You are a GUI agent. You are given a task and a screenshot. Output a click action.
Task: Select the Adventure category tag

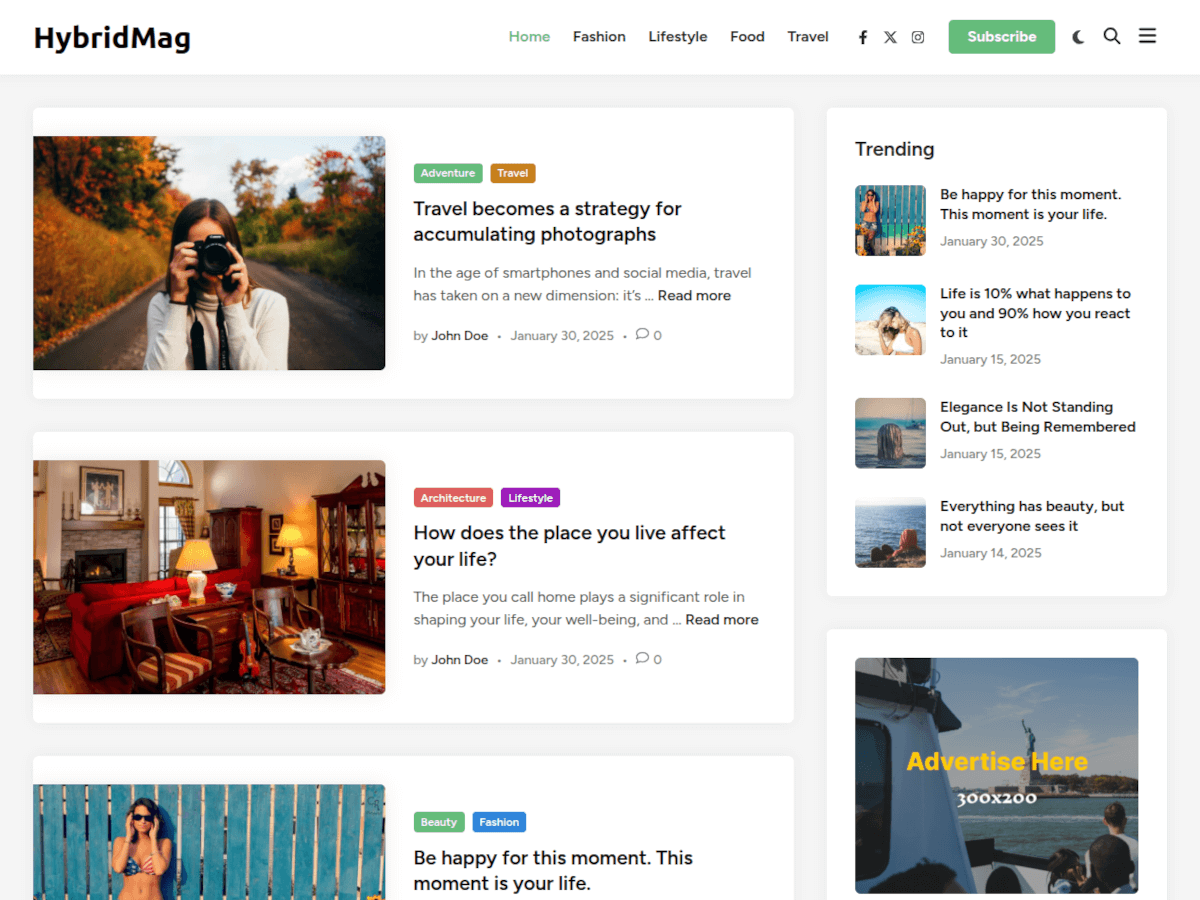448,173
